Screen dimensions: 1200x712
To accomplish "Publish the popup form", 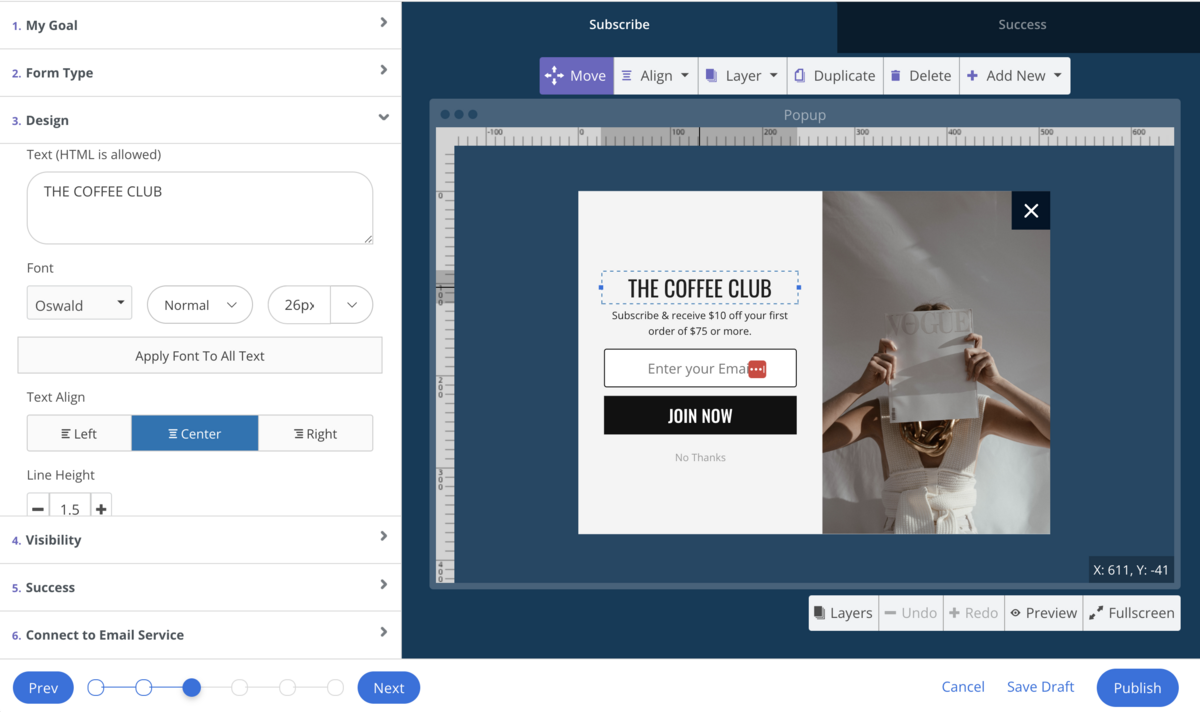I will pos(1137,688).
